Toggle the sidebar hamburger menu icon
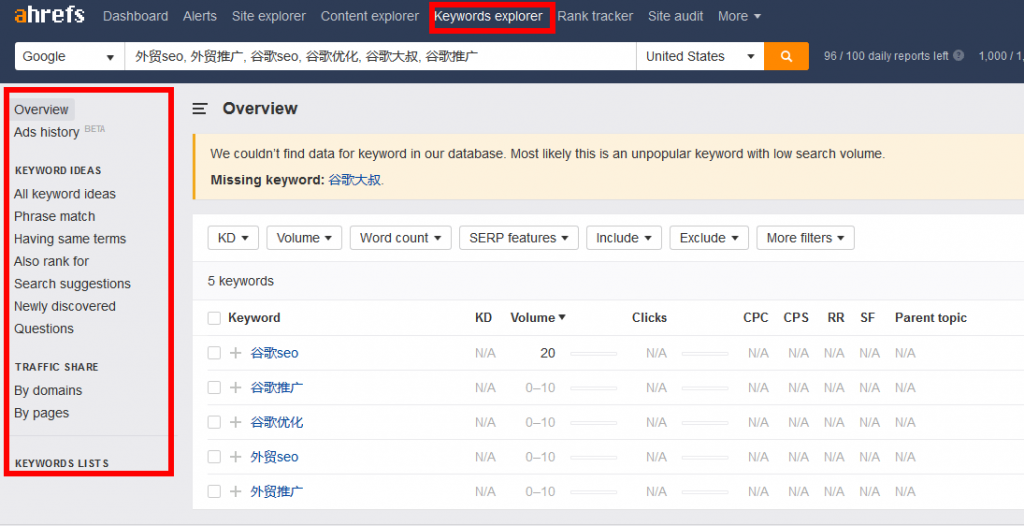 click(x=200, y=109)
